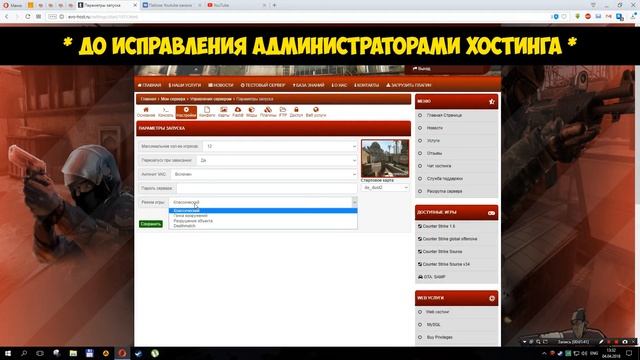Click round icon in Web услуги header
Viewport: 640px width, 360px height.
pos(492,298)
